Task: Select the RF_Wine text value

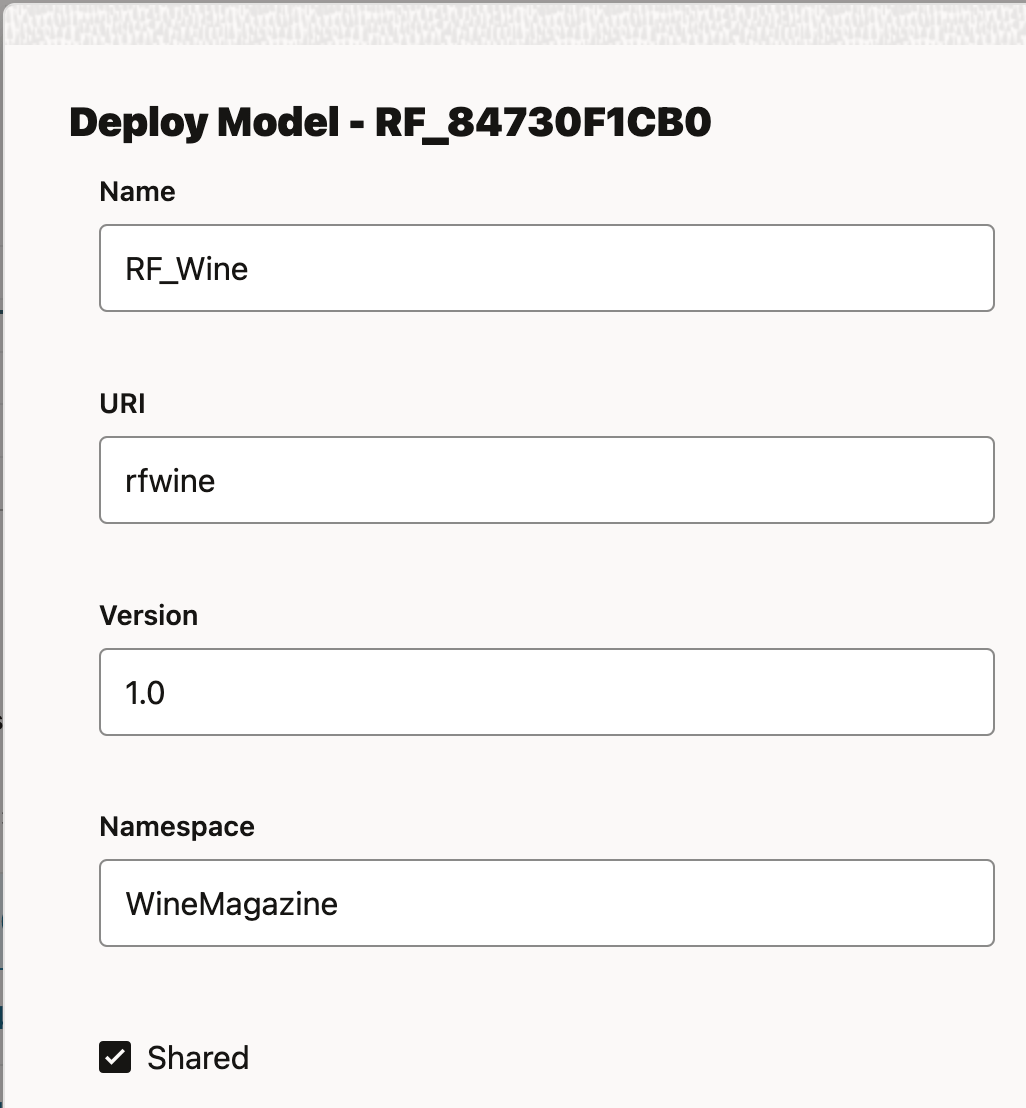Action: [185, 268]
